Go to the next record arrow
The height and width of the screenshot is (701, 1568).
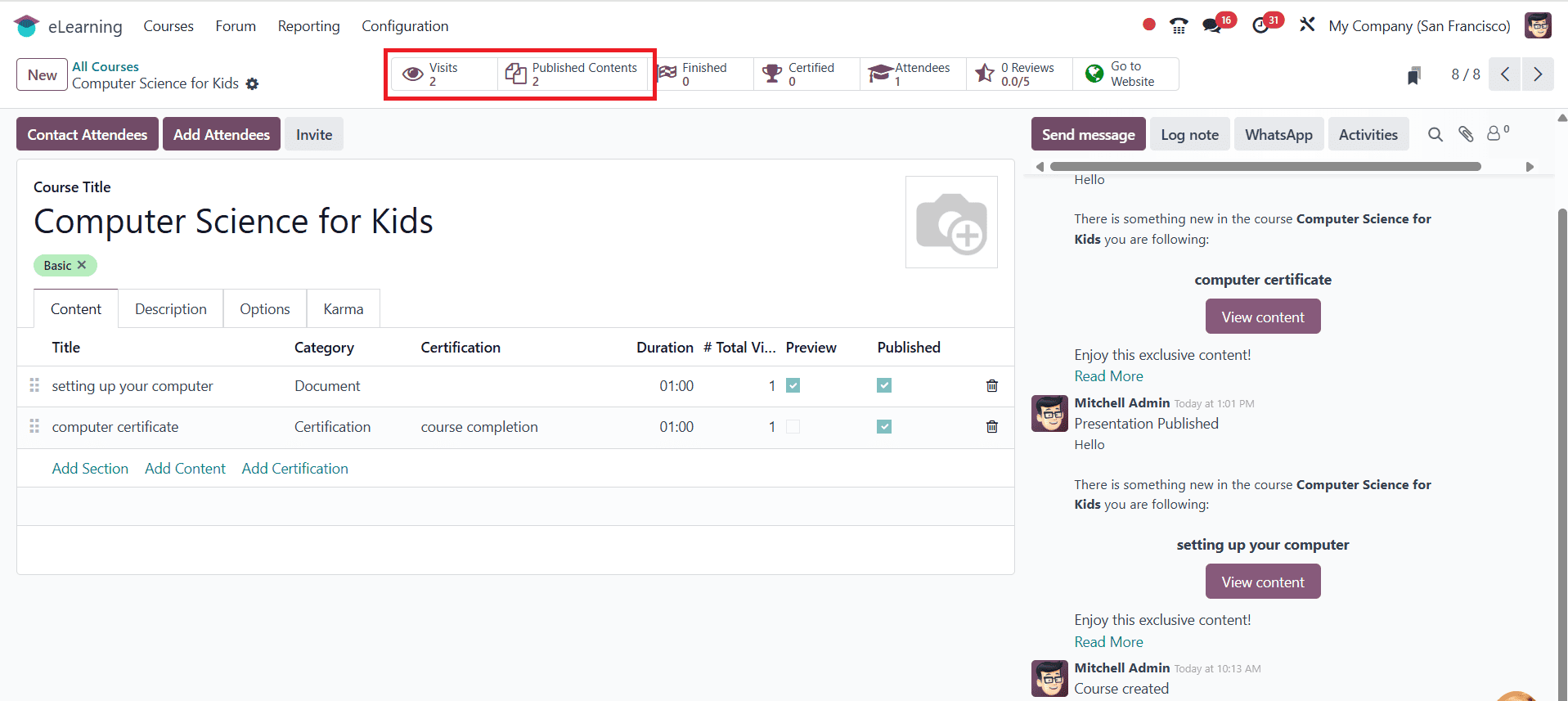coord(1538,74)
